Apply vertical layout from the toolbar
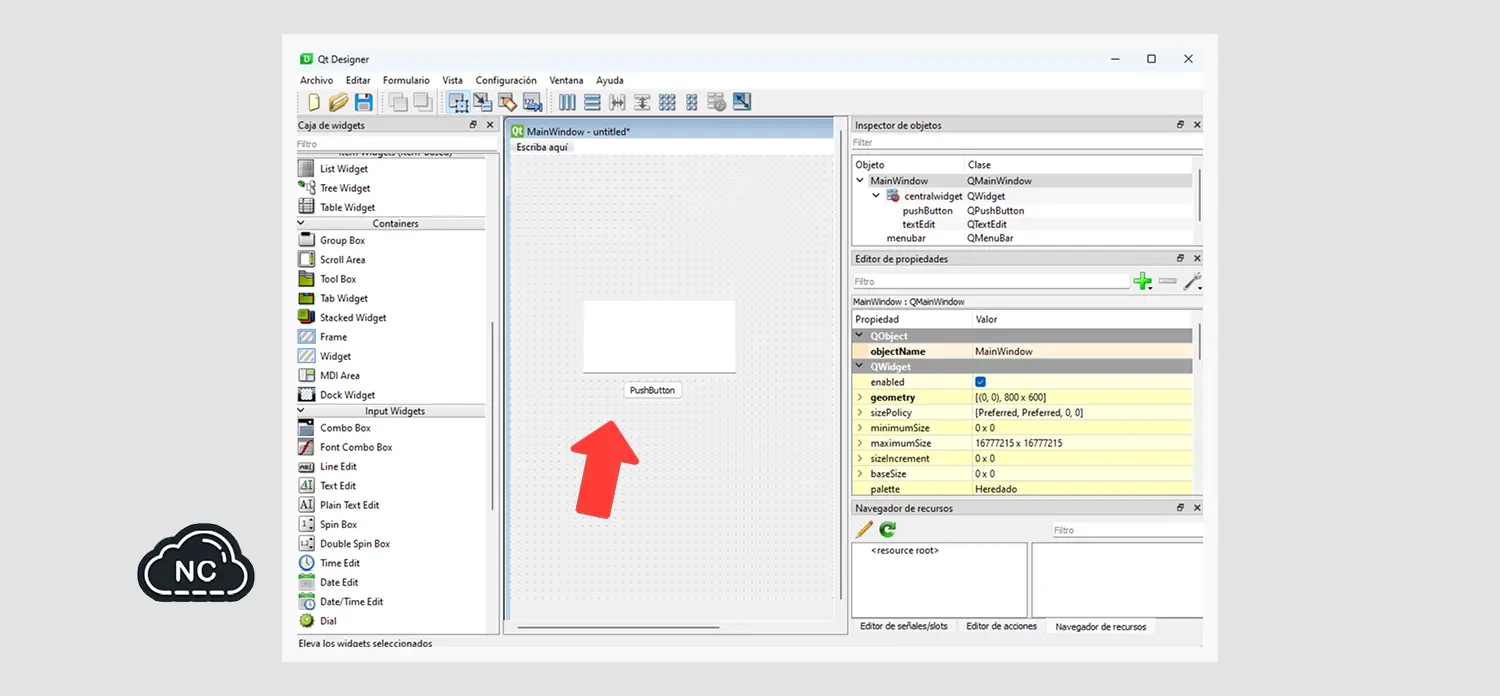The width and height of the screenshot is (1500, 696). (592, 102)
